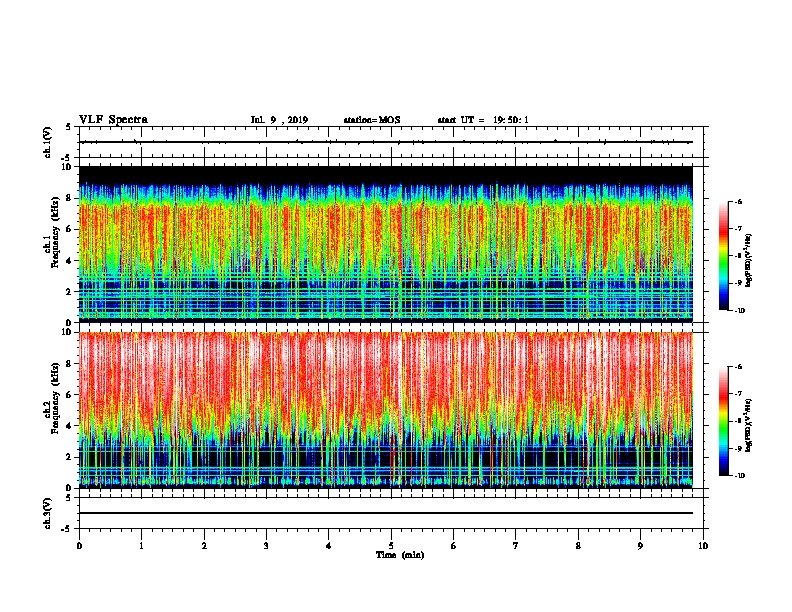792x612 pixels.
Task: Select the date text "Jul 9, 2019"
Action: pyautogui.click(x=279, y=120)
